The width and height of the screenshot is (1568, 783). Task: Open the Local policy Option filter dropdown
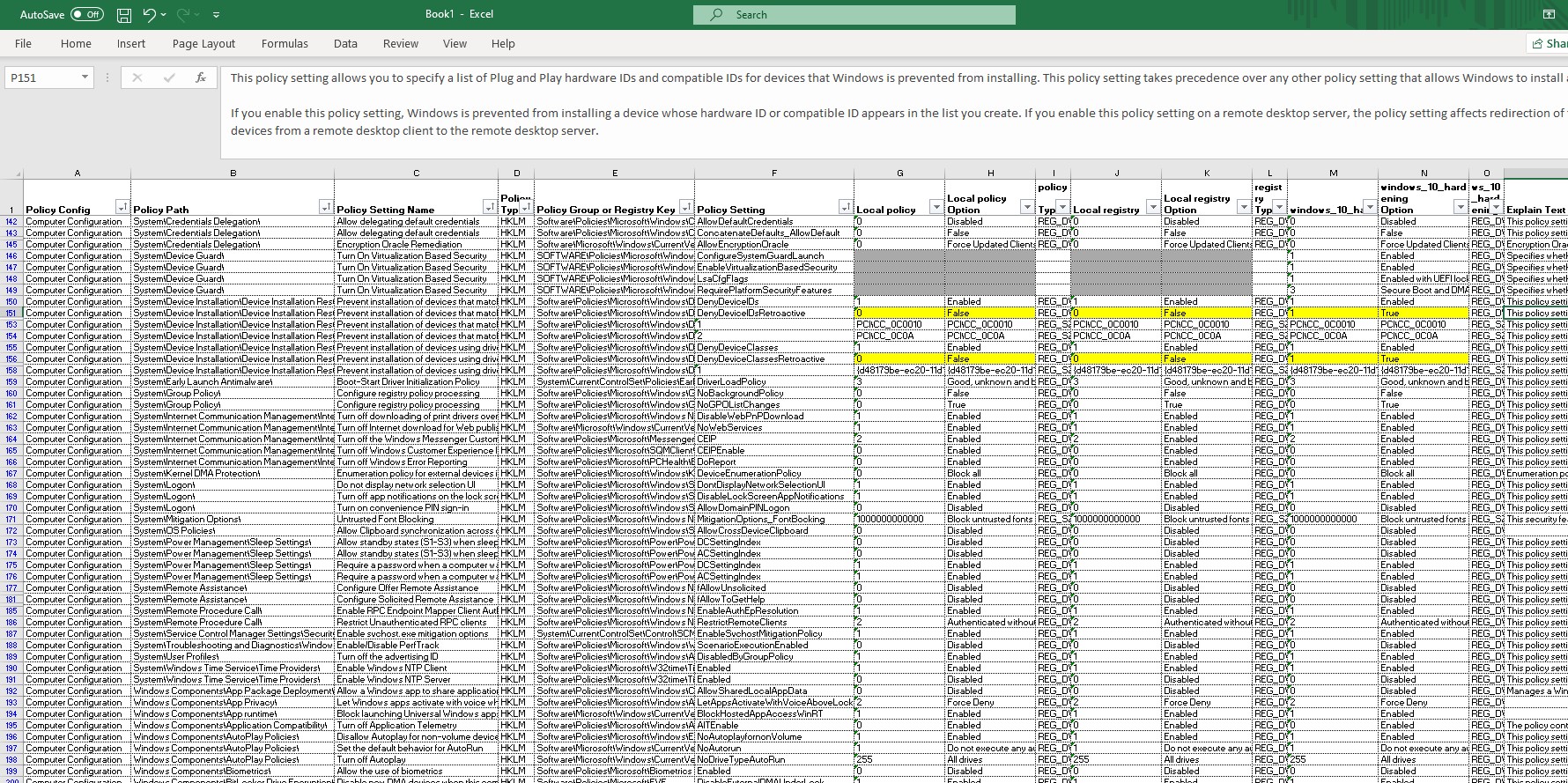click(x=1026, y=207)
